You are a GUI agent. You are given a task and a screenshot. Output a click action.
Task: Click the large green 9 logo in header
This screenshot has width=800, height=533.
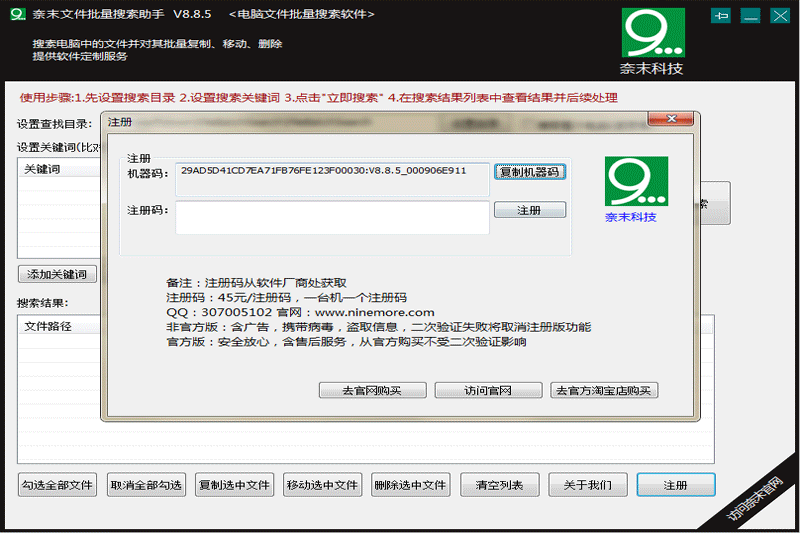click(653, 33)
